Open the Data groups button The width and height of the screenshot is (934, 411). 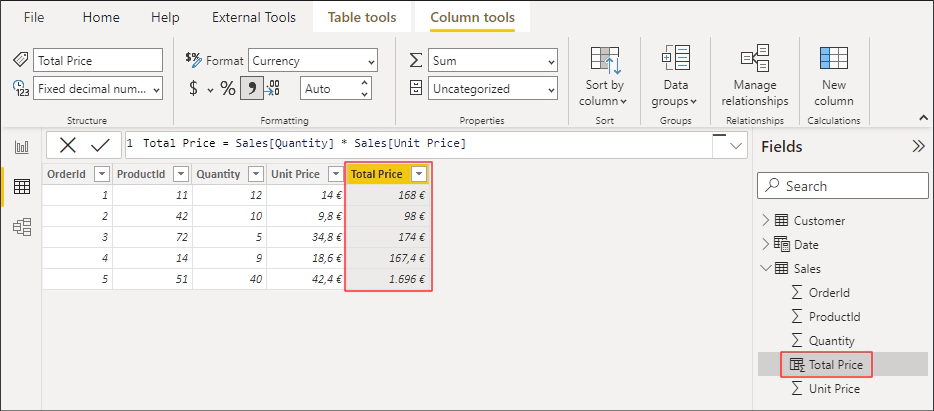[675, 76]
